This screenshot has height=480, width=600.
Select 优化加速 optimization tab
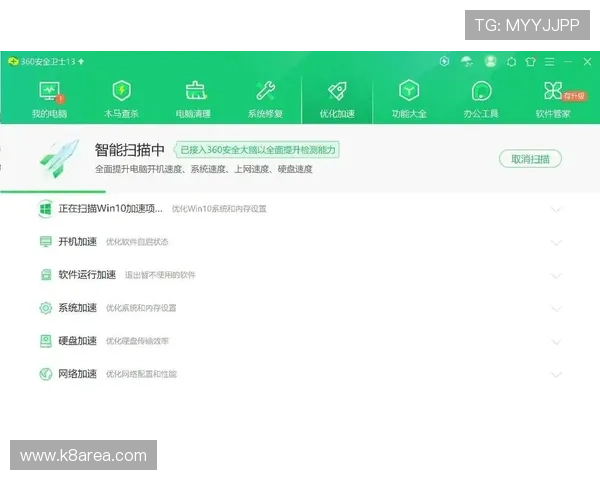tap(337, 100)
